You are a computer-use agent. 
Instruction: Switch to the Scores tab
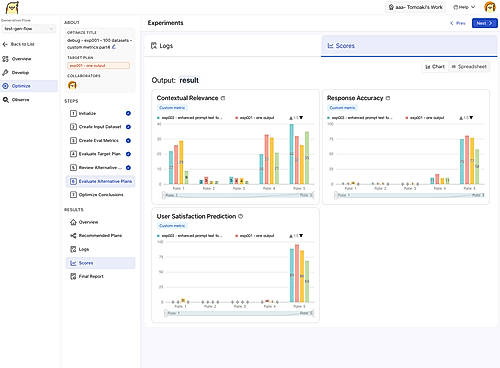click(409, 46)
